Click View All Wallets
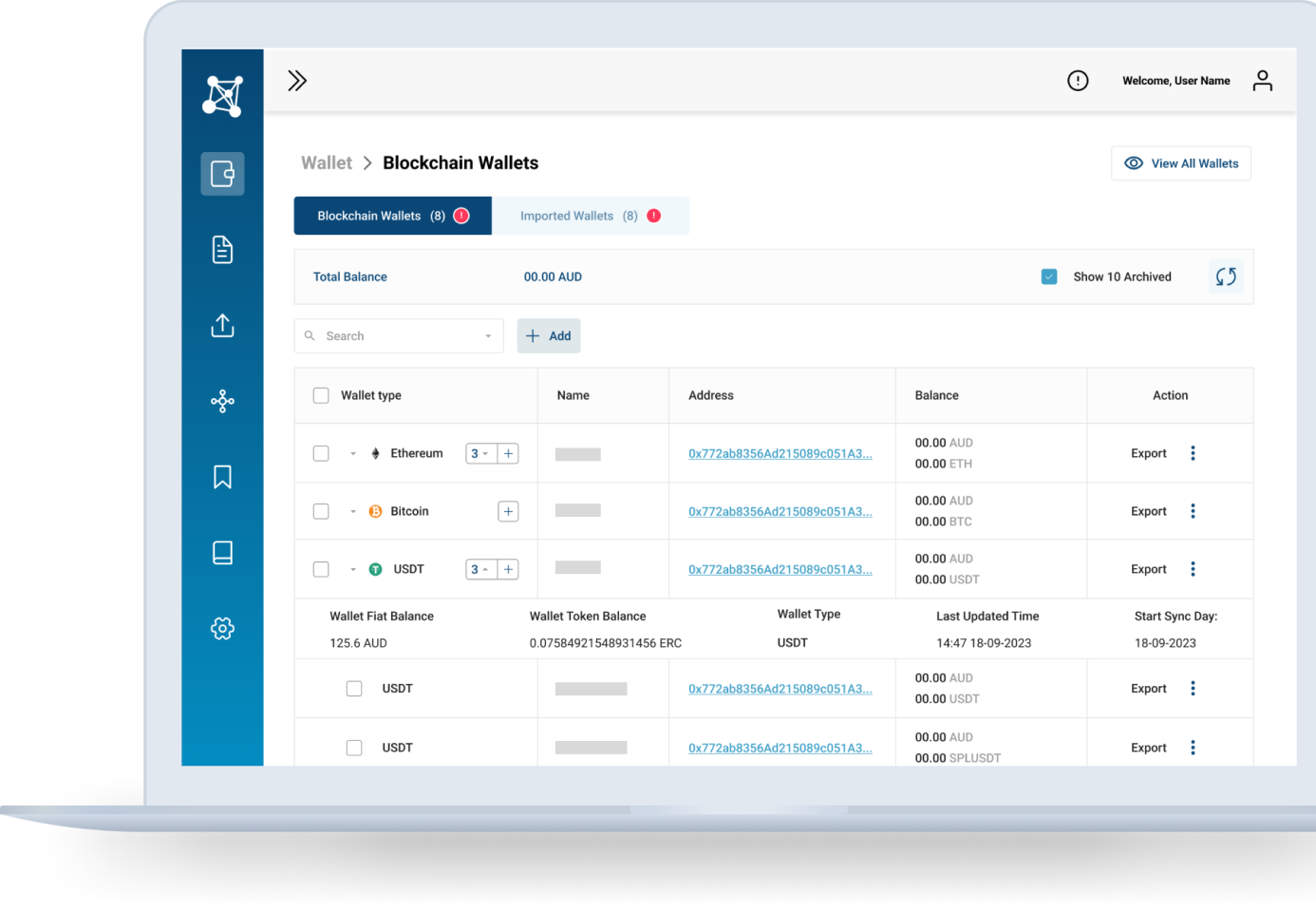Viewport: 1316px width, 912px height. (x=1181, y=162)
